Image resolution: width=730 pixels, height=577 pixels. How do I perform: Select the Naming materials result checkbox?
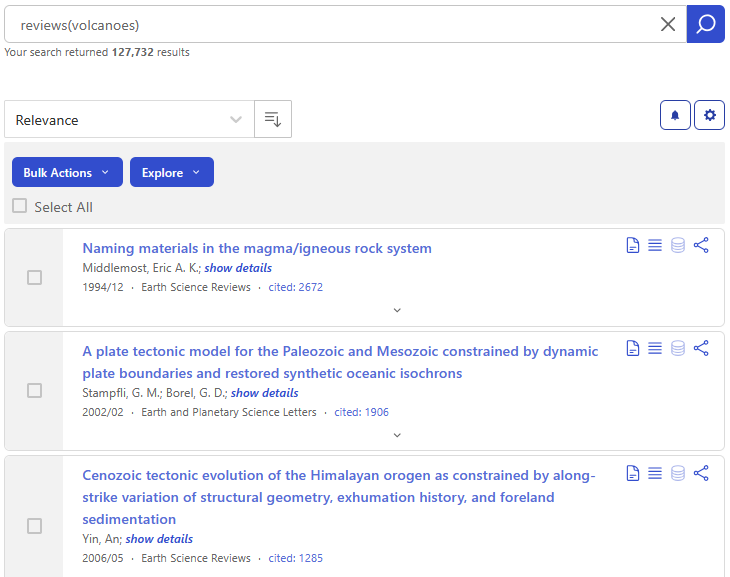click(34, 278)
